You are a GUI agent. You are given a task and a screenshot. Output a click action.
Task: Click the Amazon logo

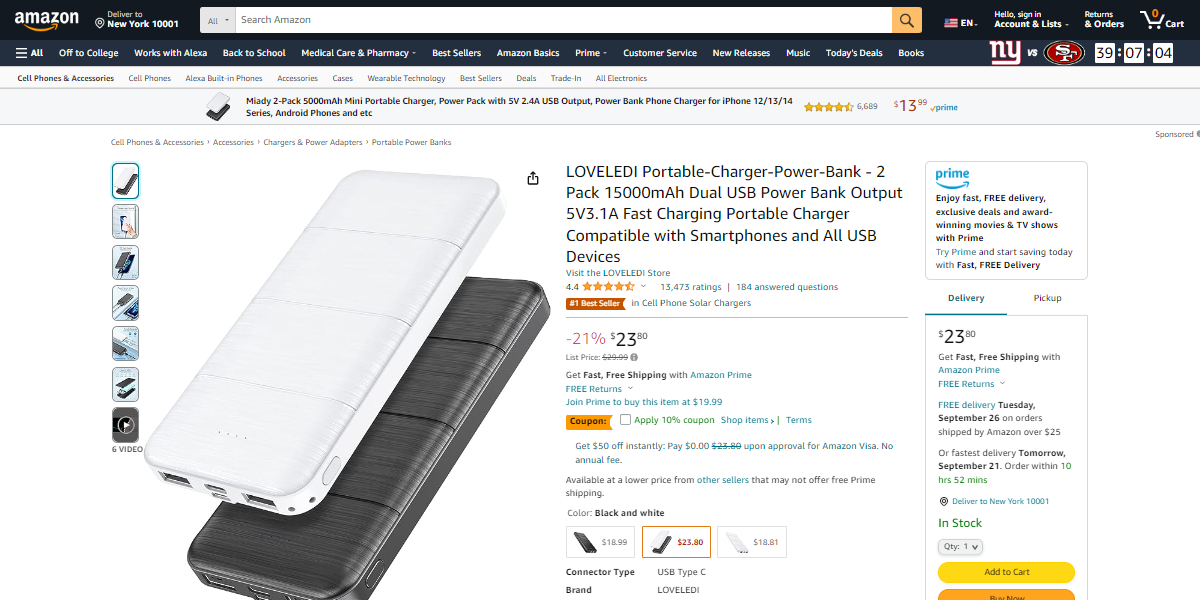pos(47,19)
